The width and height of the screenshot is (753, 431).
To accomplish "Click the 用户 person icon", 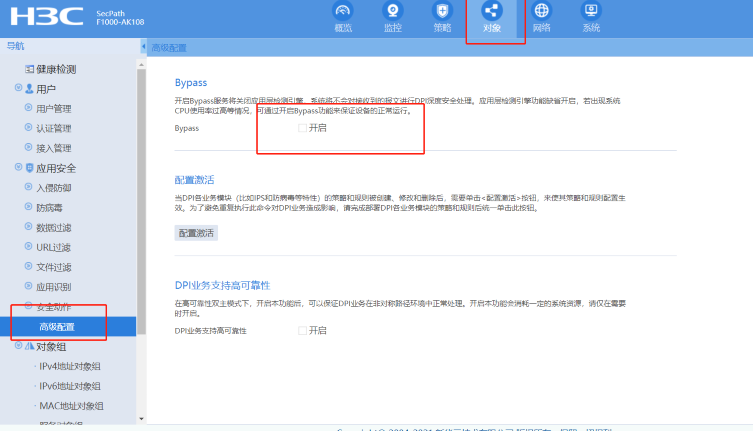I will pos(29,89).
